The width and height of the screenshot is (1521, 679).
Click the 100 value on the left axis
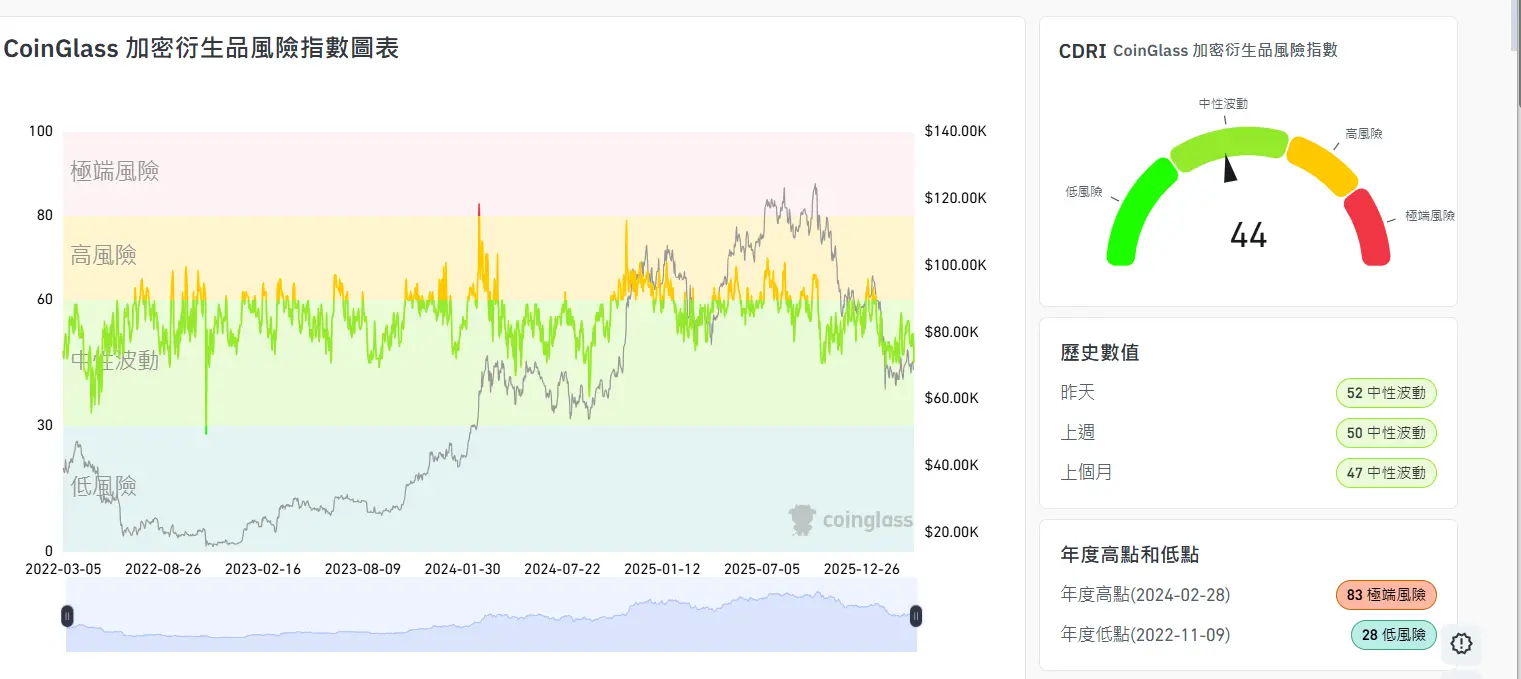(41, 131)
